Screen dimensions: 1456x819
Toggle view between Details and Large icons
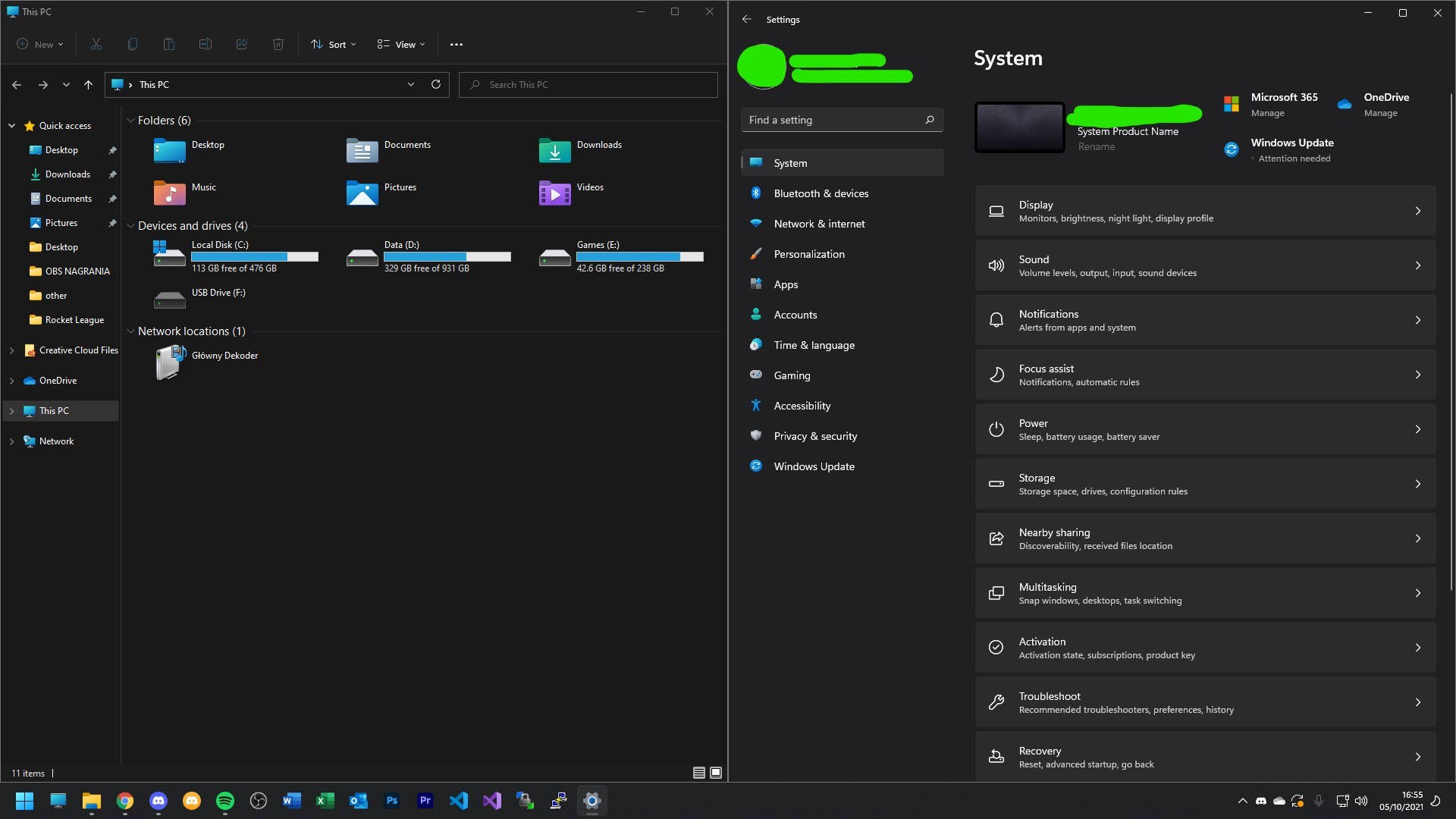tap(699, 772)
